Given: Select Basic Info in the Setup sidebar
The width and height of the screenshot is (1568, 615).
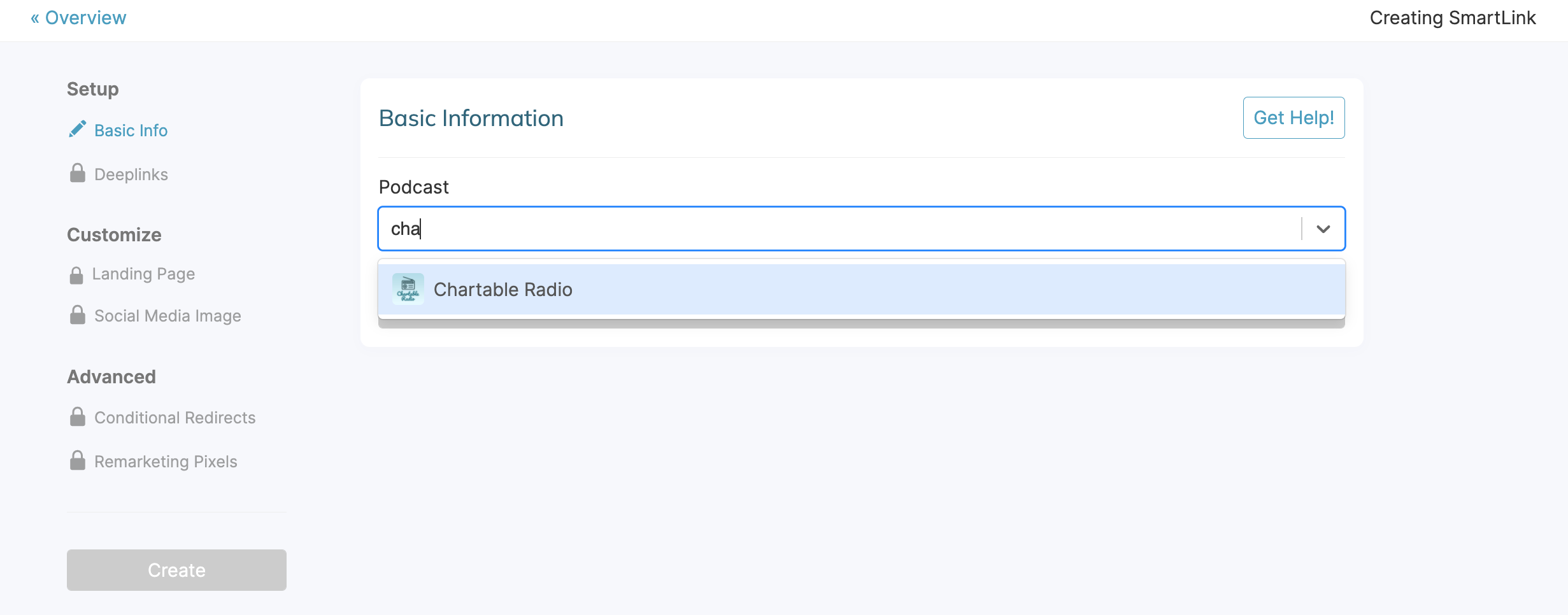Looking at the screenshot, I should pos(131,130).
